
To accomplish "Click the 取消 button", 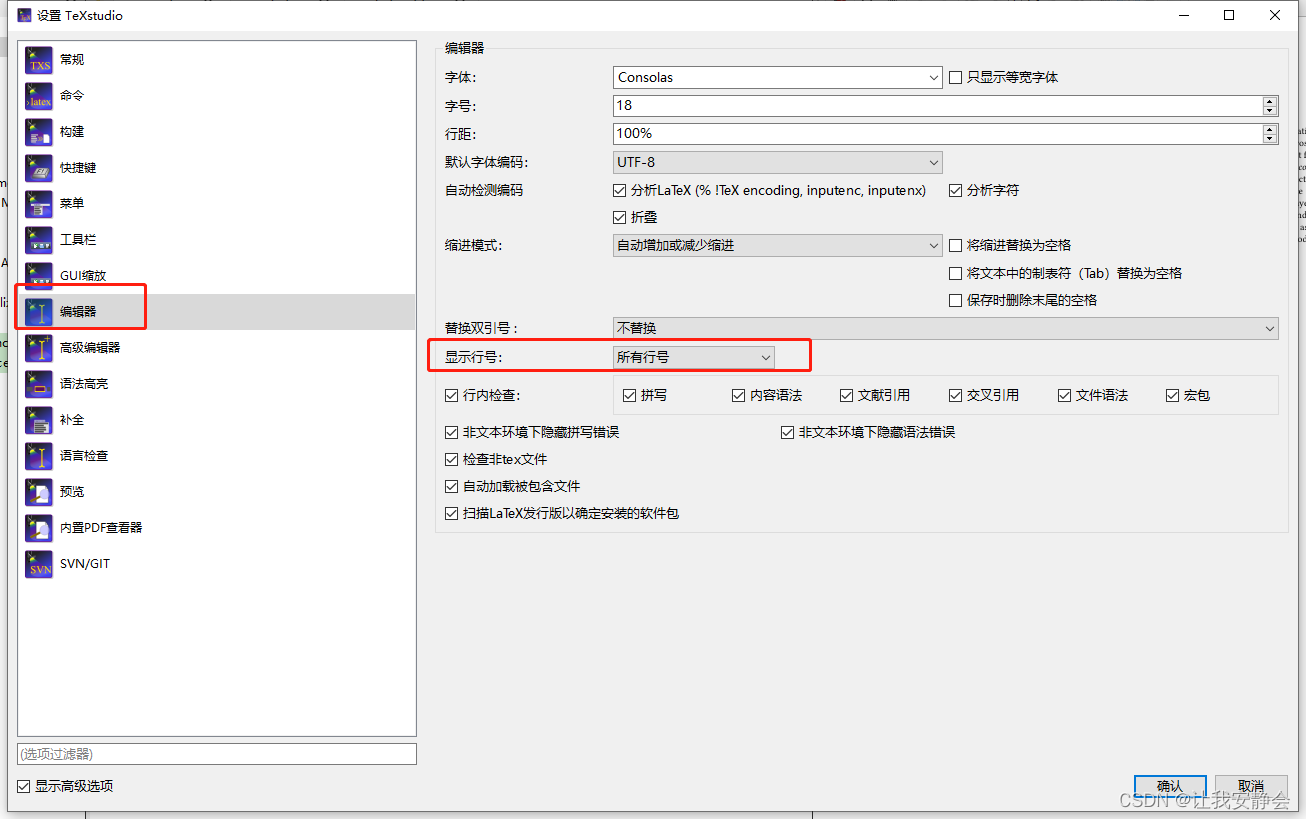I will (1250, 786).
